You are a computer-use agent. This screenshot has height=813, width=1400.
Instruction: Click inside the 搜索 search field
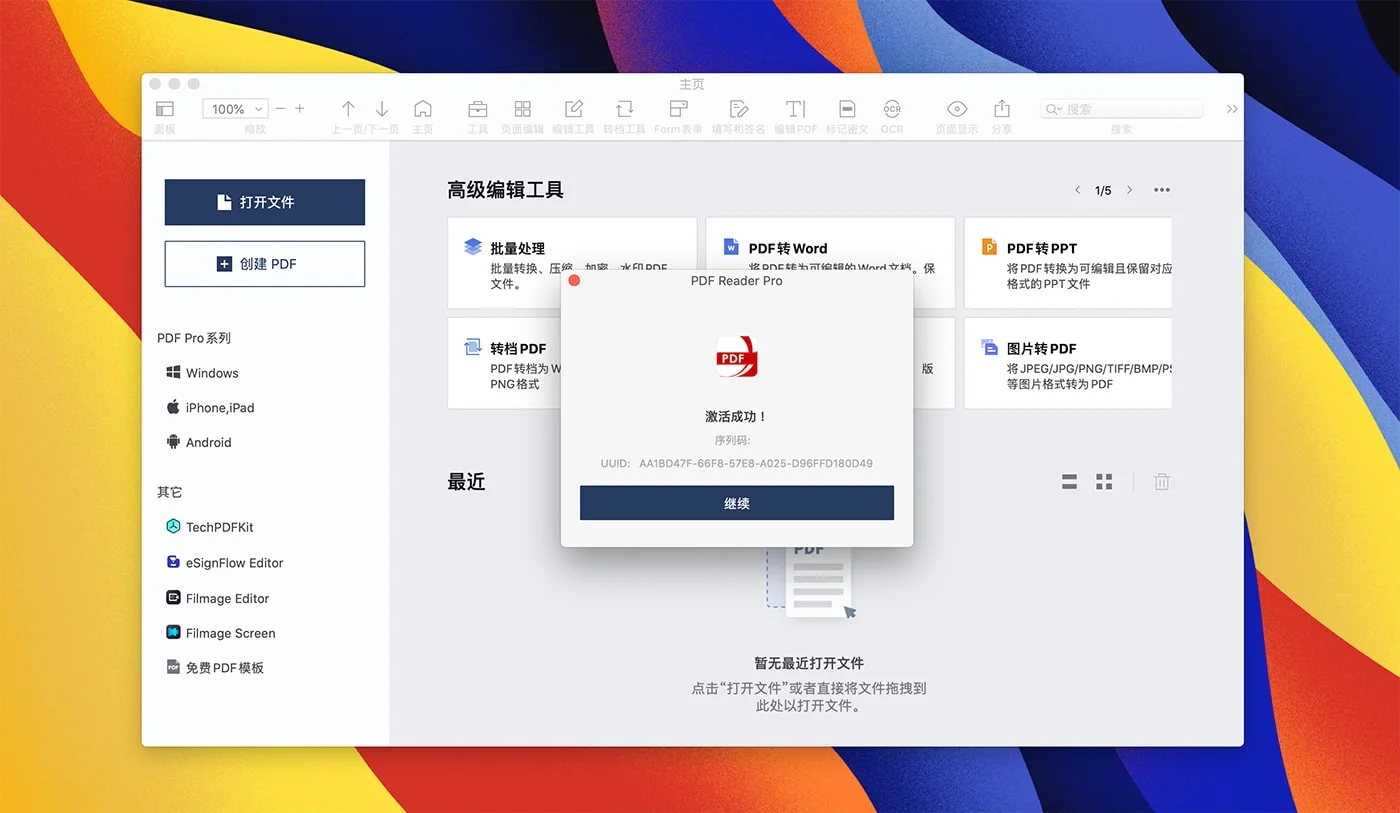1120,108
